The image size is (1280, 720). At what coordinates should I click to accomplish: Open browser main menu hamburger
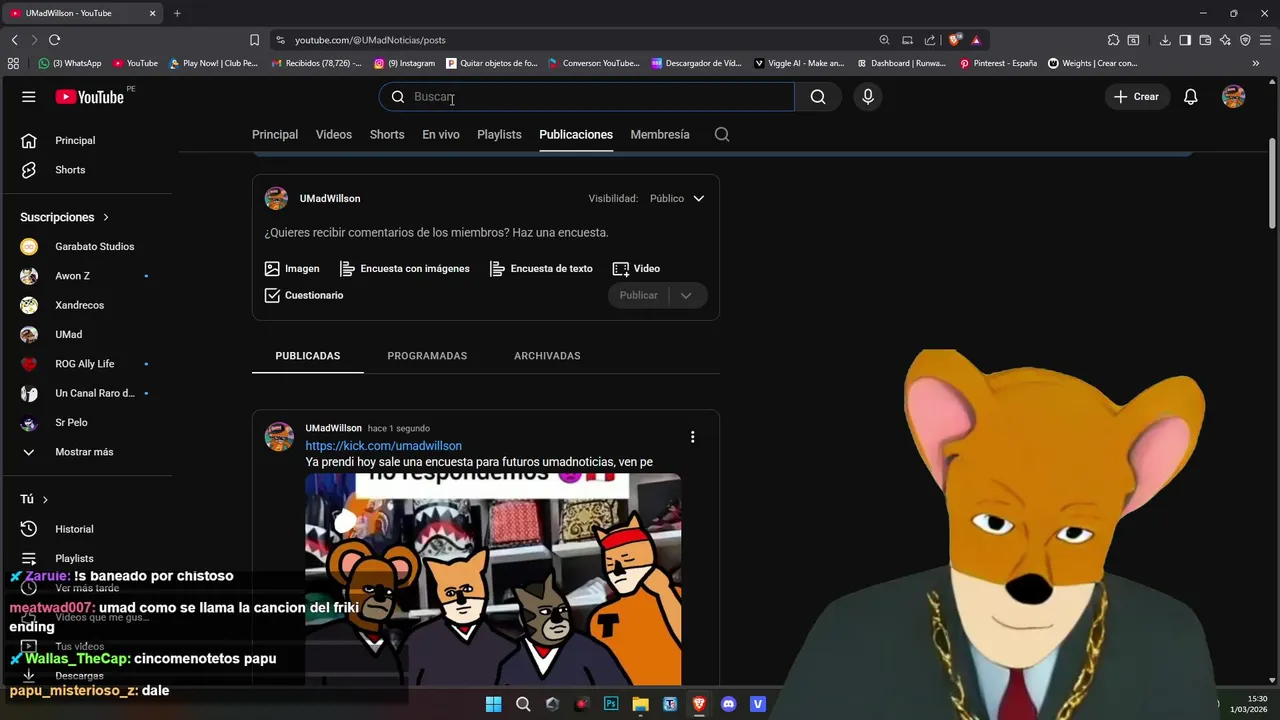1265,40
